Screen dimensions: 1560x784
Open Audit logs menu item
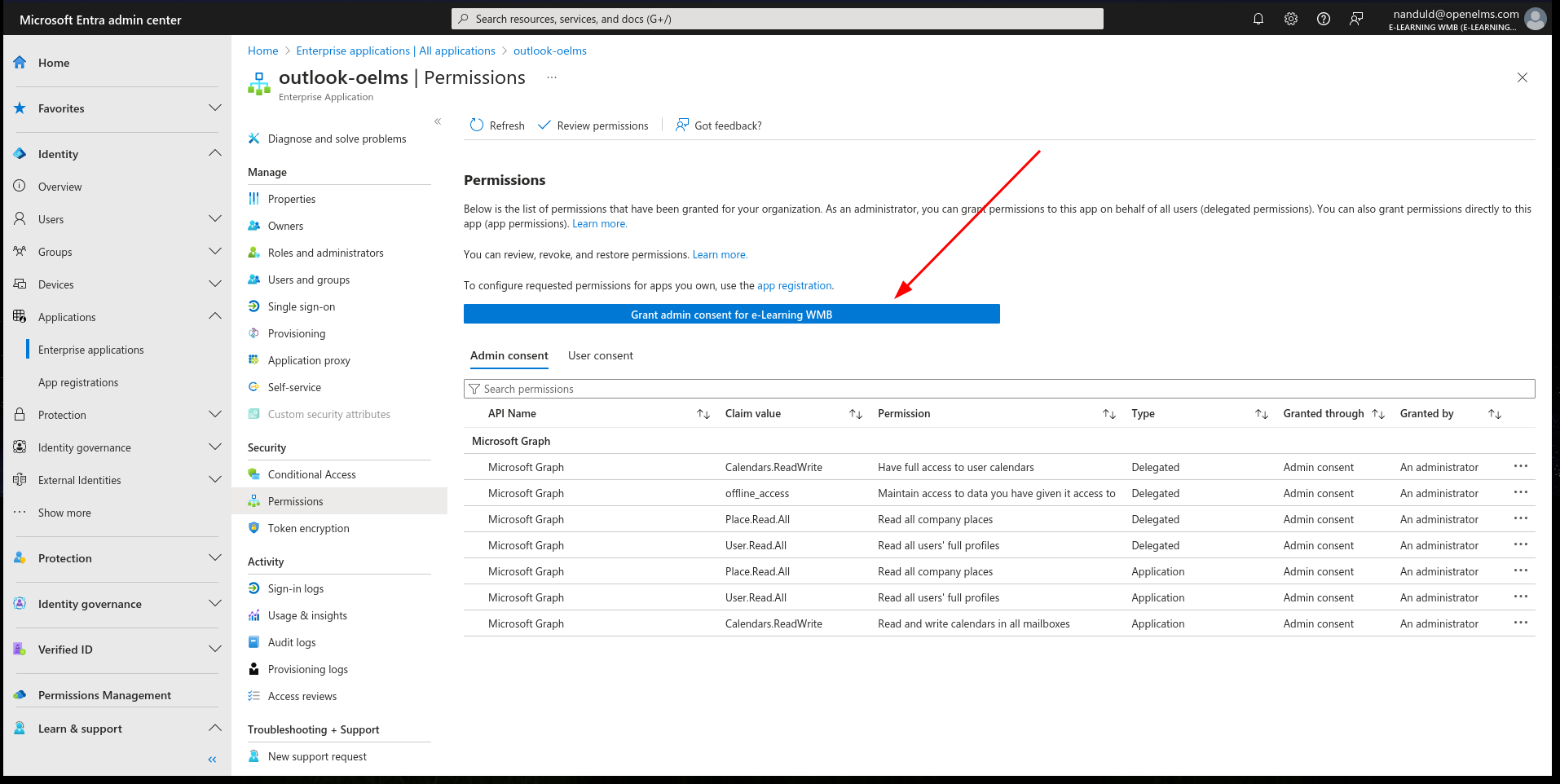[292, 642]
